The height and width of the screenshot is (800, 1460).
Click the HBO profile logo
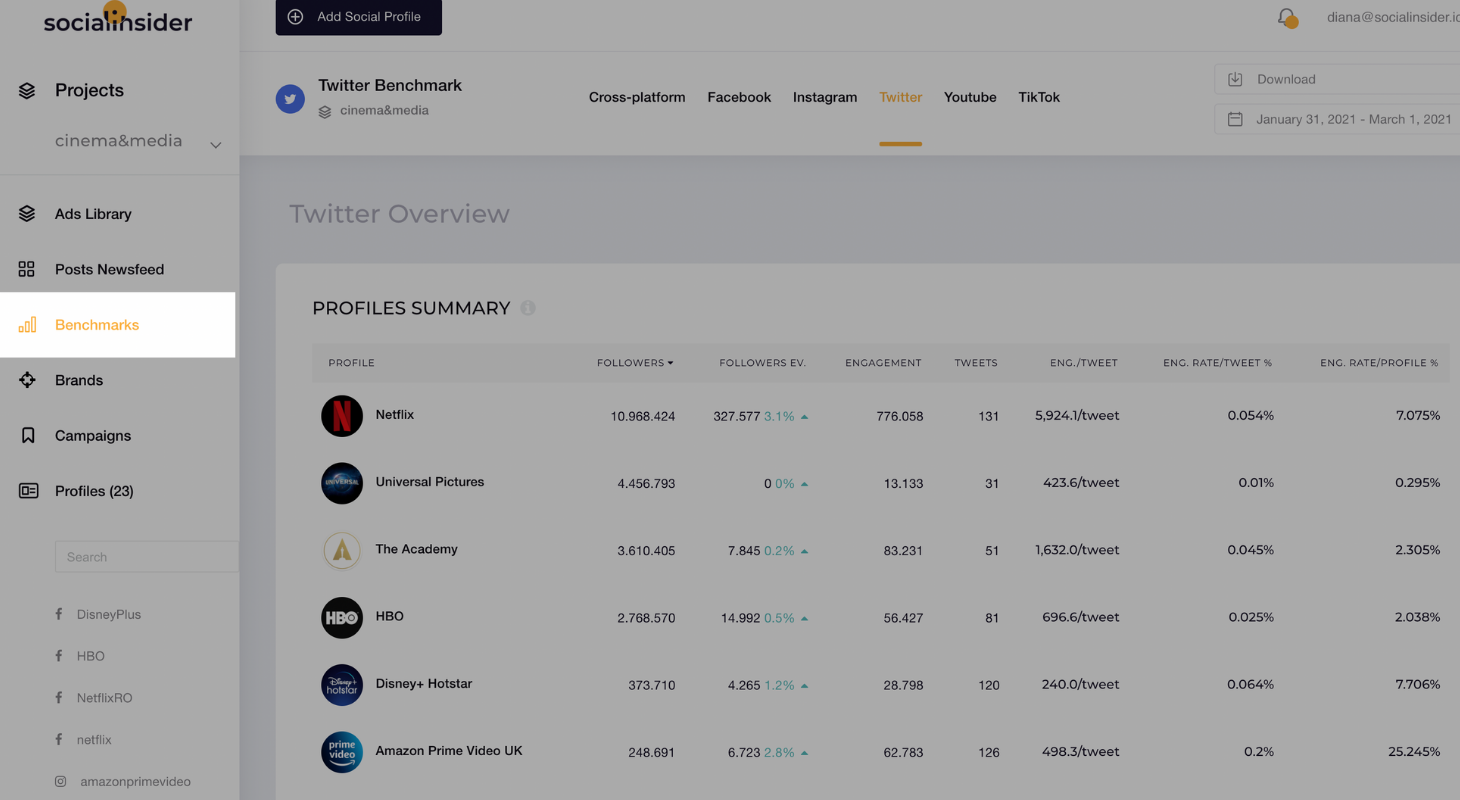(342, 618)
